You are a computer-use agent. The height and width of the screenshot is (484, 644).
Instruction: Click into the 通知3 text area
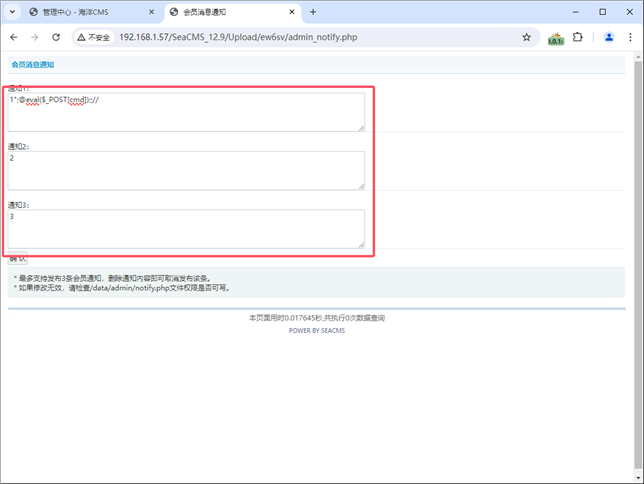coord(186,228)
